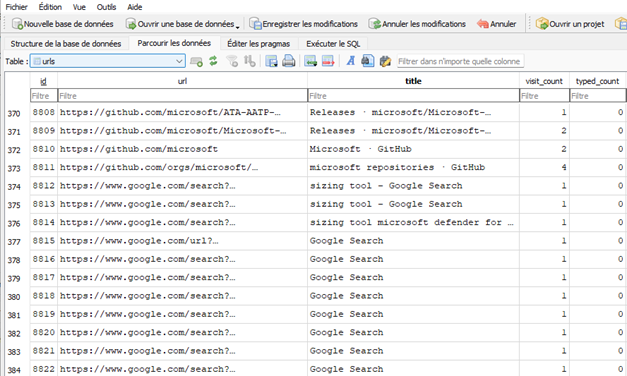Open the Fichier menu

(16, 7)
